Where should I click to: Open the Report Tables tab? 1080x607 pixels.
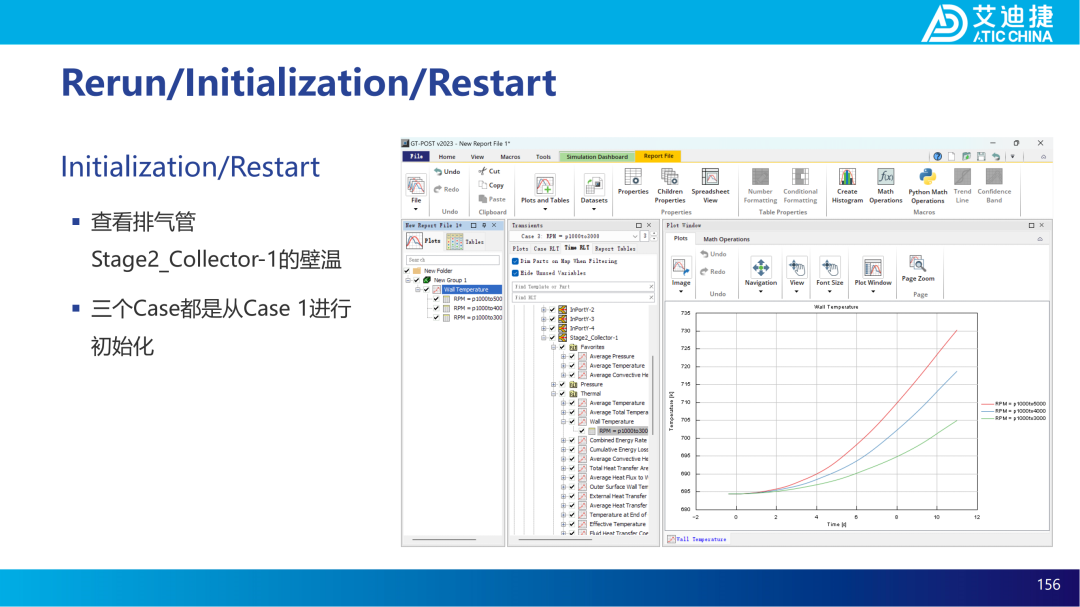(x=616, y=249)
